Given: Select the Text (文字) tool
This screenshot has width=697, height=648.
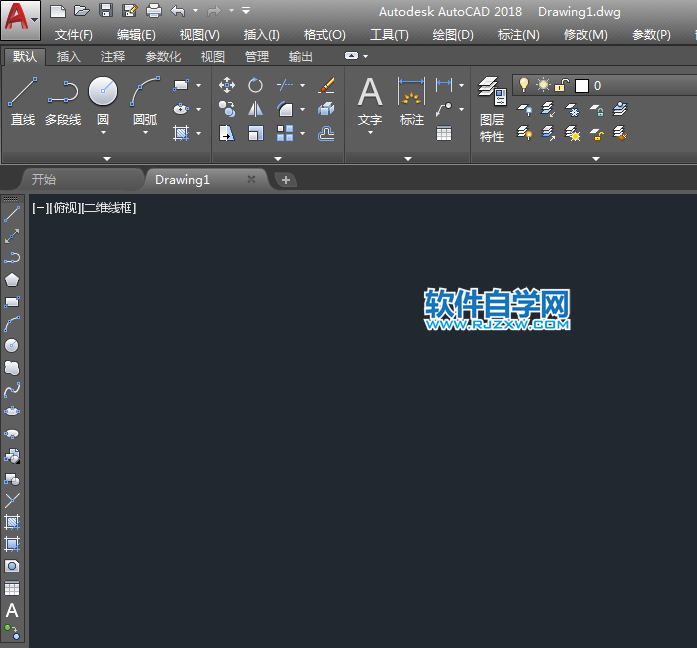Looking at the screenshot, I should click(x=370, y=102).
